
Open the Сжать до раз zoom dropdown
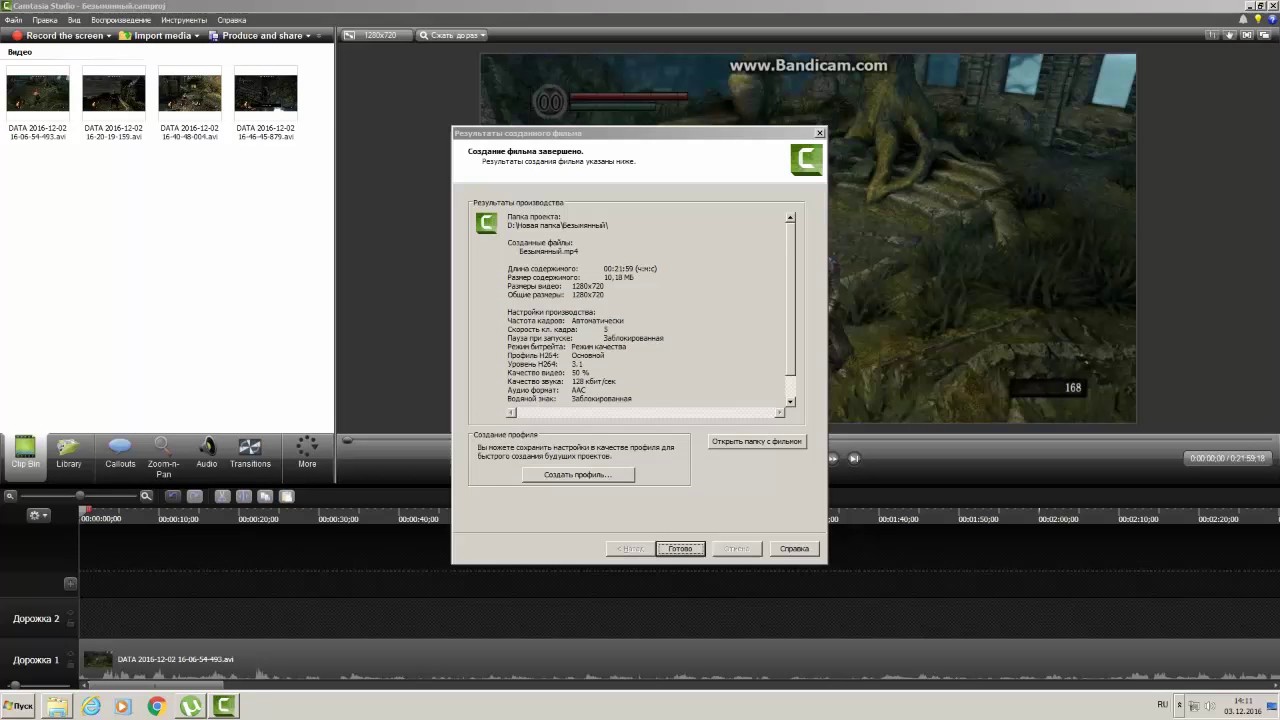452,35
